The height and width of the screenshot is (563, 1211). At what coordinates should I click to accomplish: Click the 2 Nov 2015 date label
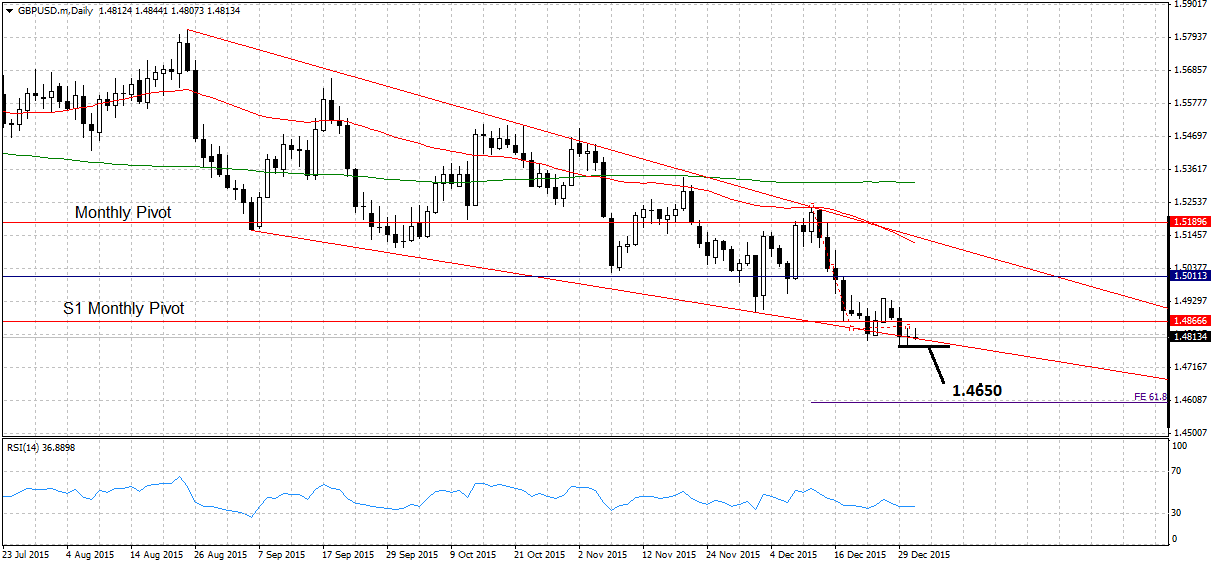click(x=601, y=553)
